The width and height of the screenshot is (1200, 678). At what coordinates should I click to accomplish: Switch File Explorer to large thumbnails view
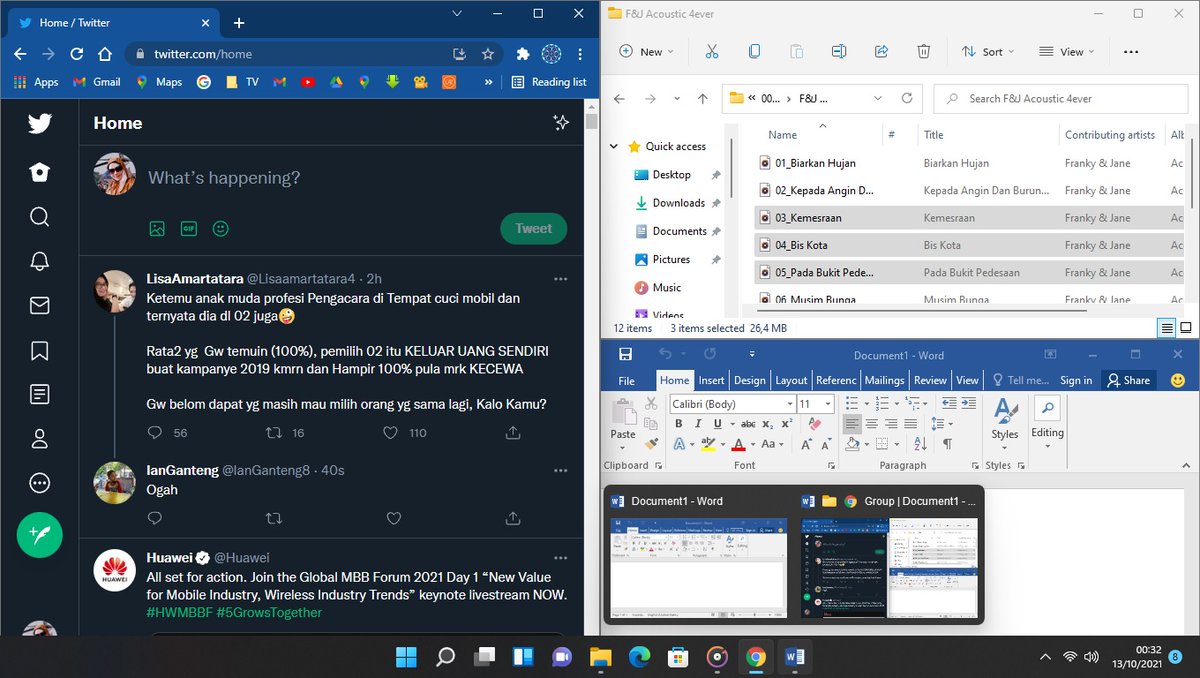pos(1185,328)
